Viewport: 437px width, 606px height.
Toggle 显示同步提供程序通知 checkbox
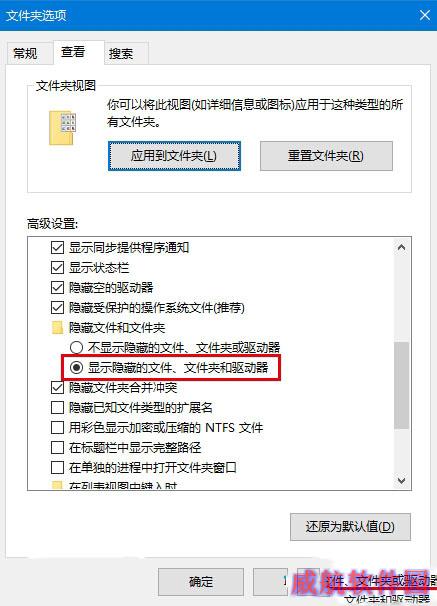57,247
